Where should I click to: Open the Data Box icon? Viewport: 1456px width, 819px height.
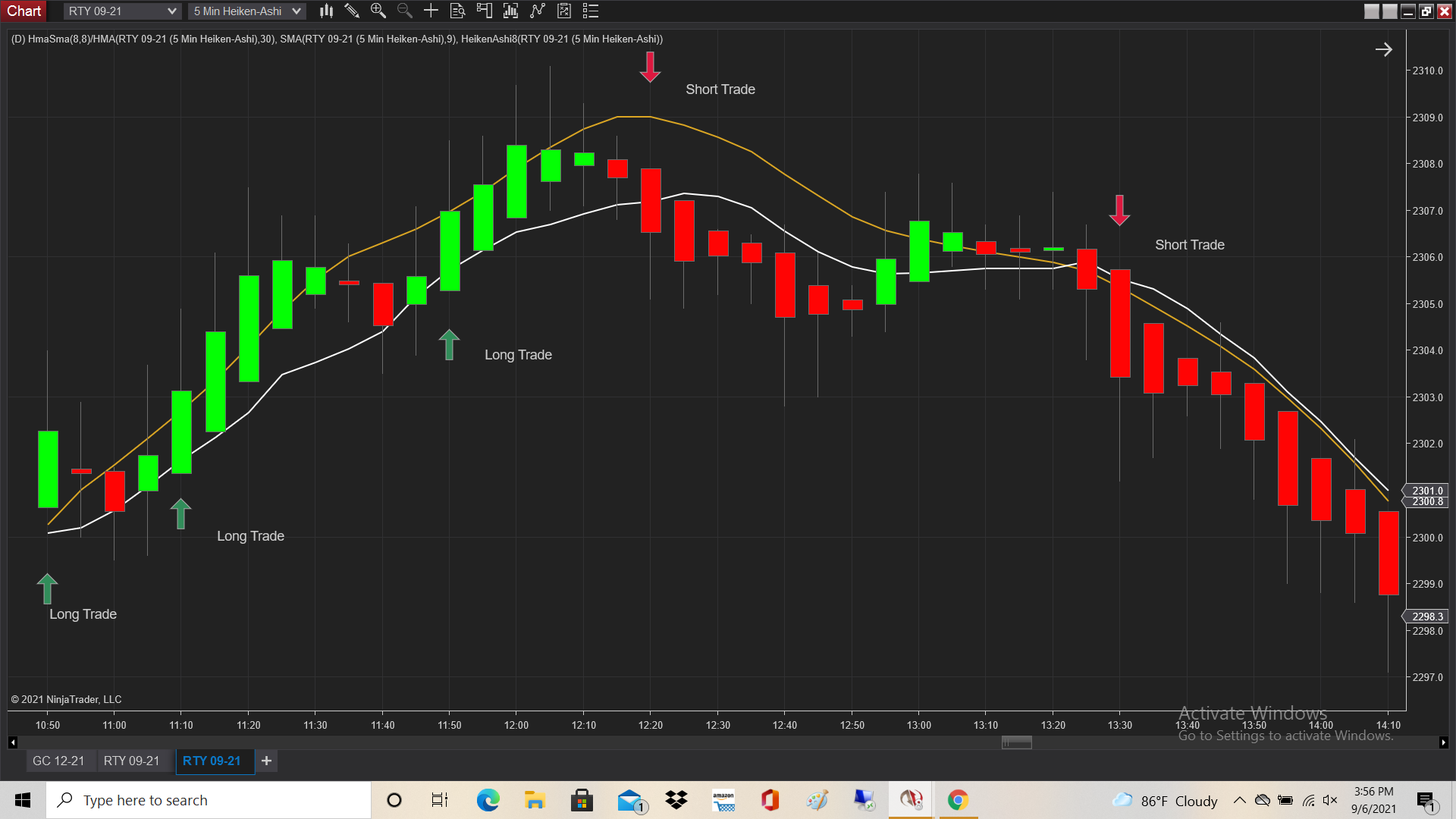[x=457, y=11]
